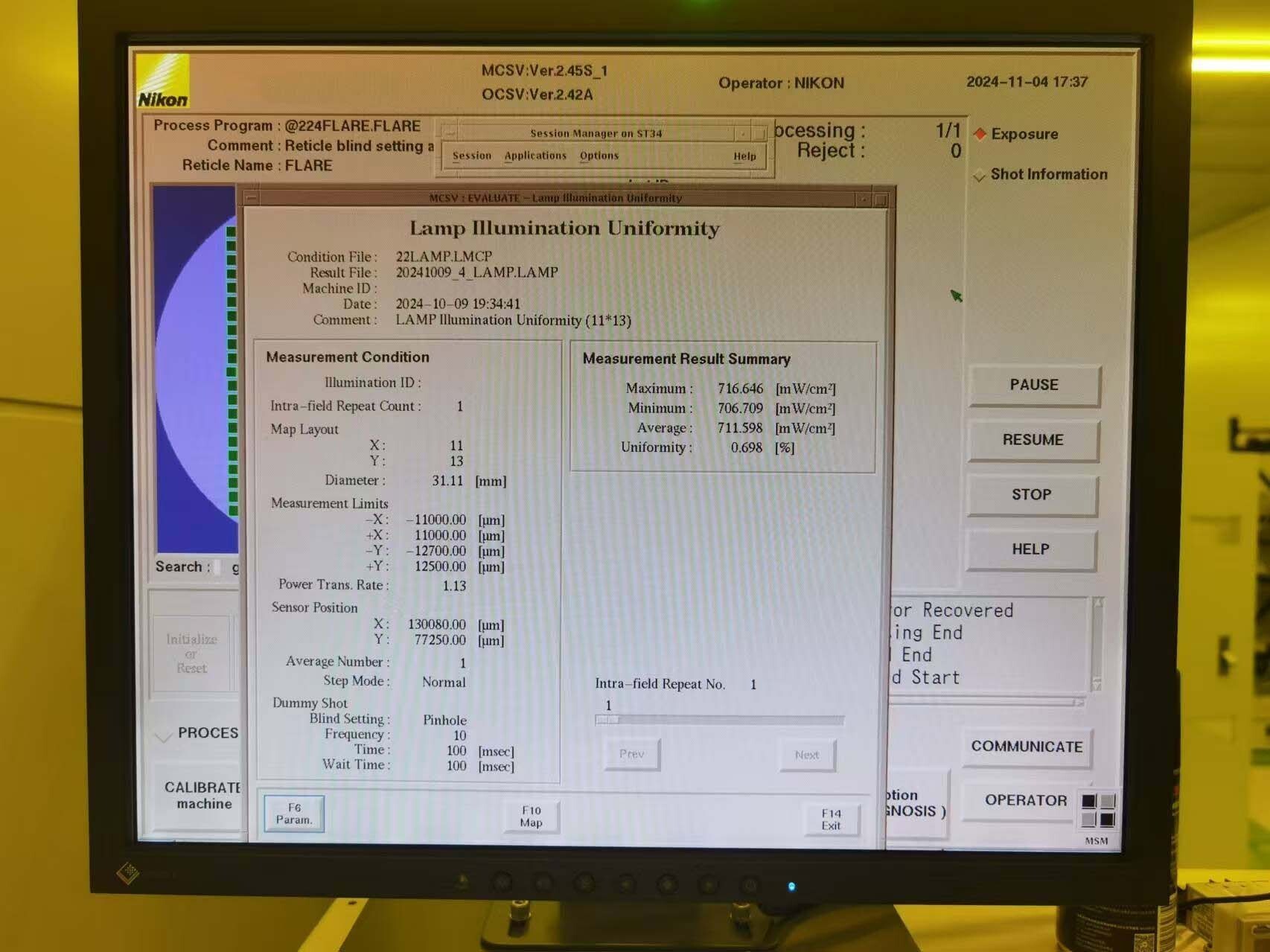The image size is (1270, 952).
Task: Open the Help menu in Session Manager
Action: pyautogui.click(x=744, y=156)
